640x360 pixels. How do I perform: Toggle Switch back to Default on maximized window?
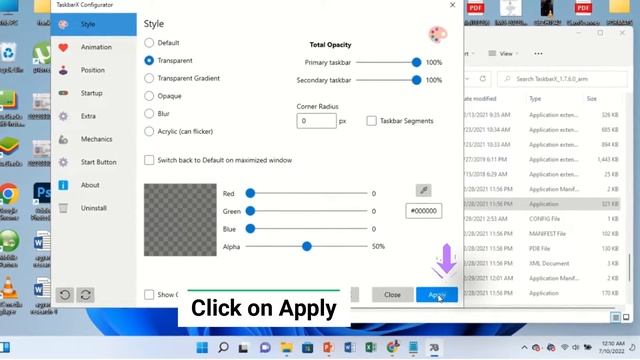149,160
